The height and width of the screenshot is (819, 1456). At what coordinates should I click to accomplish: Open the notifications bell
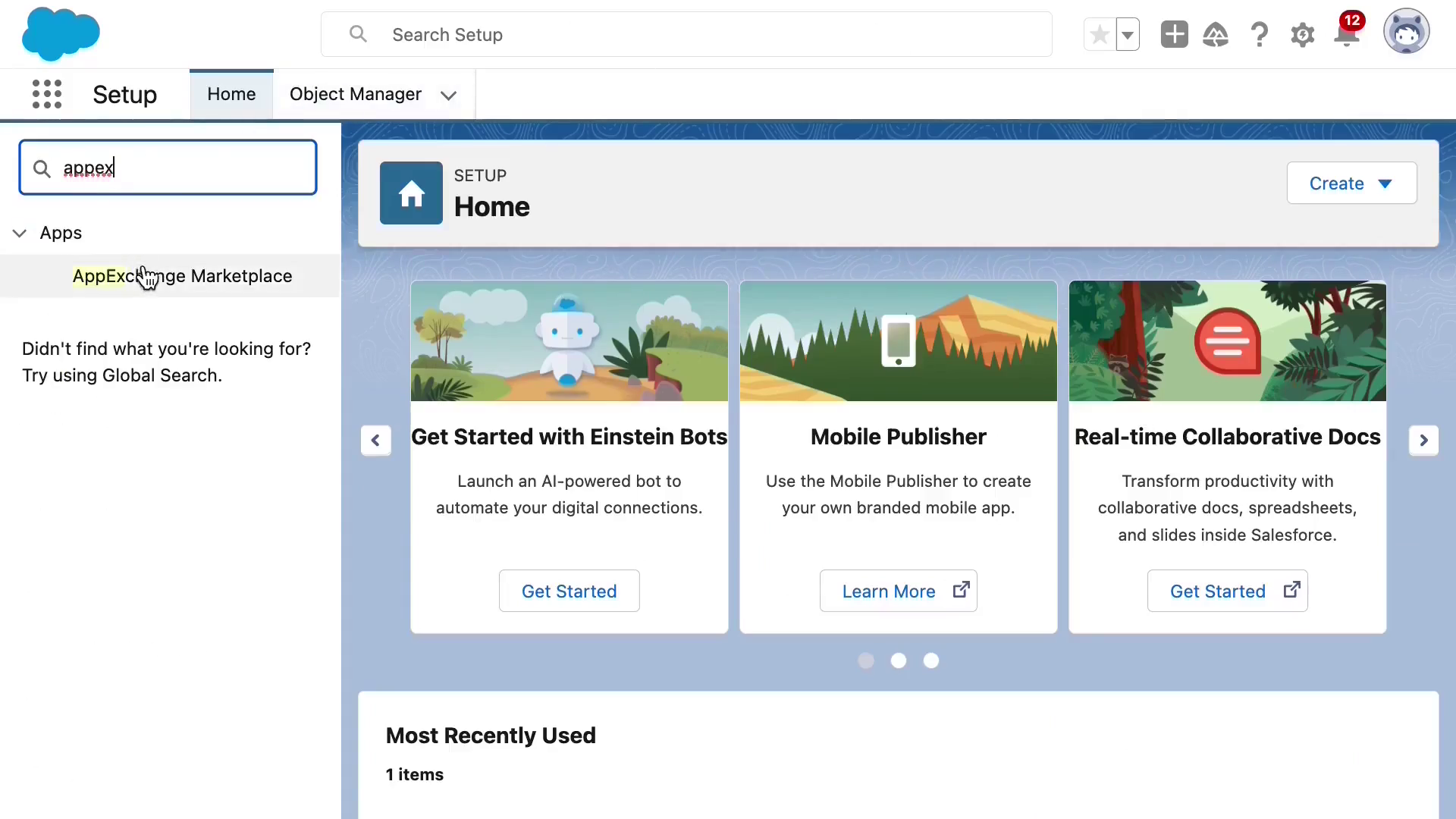[x=1347, y=34]
